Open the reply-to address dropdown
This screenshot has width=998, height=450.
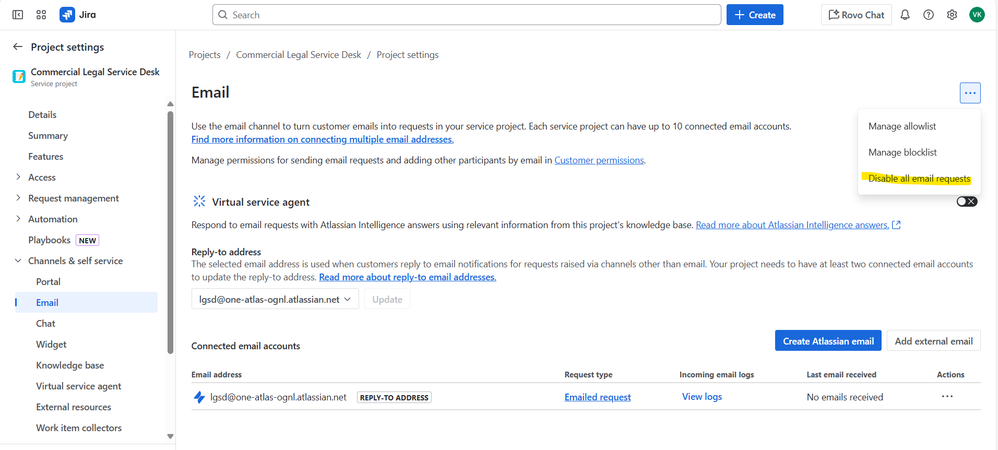click(275, 299)
